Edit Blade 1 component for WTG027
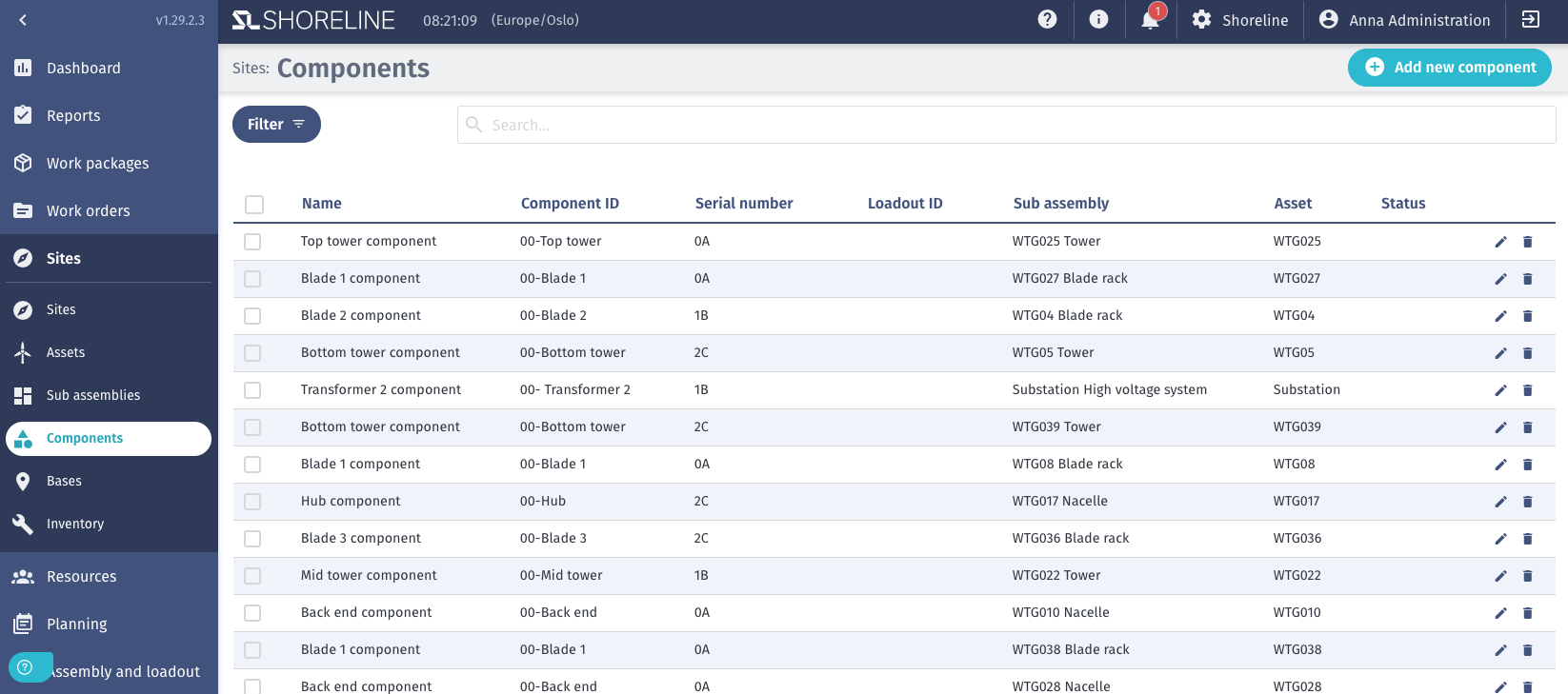 [x=1500, y=279]
